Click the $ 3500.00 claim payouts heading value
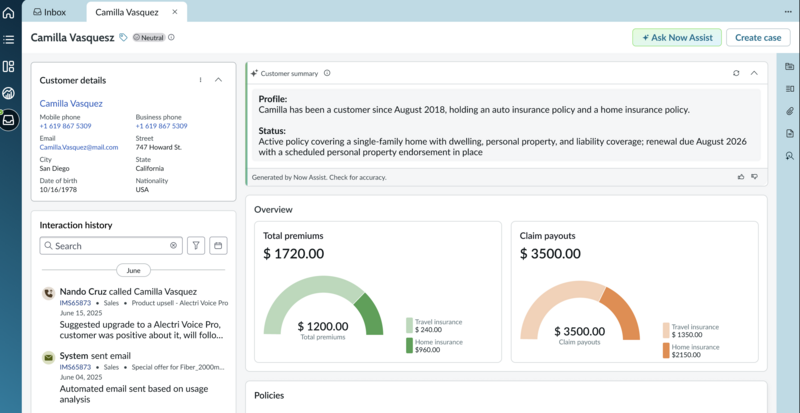 (x=550, y=253)
